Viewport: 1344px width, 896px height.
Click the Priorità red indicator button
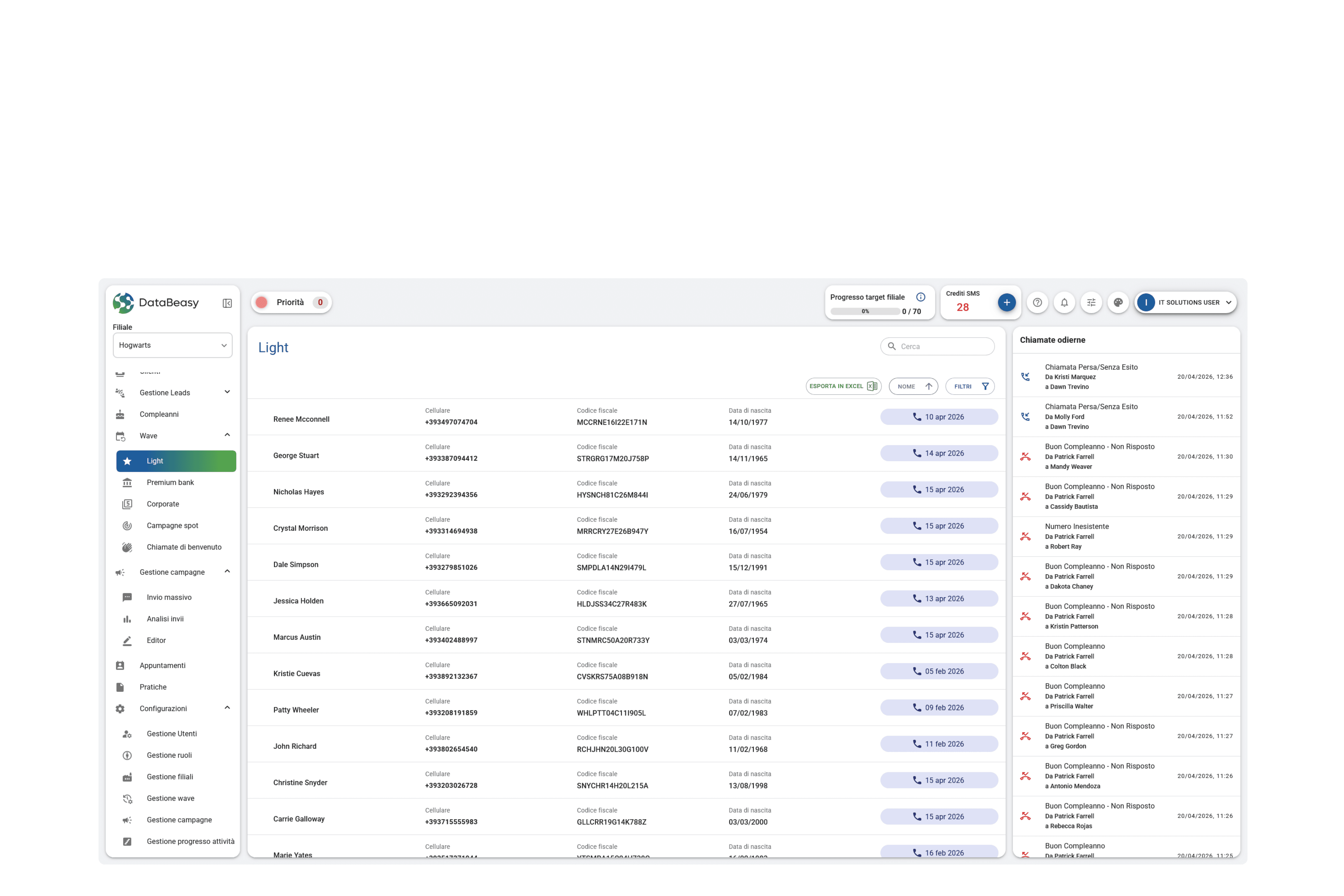pyautogui.click(x=262, y=302)
